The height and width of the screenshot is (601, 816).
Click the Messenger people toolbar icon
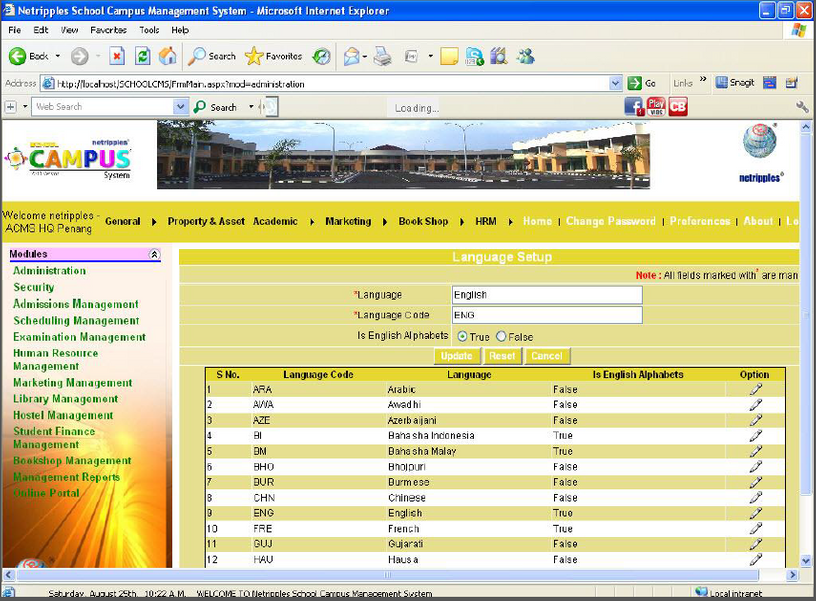click(x=525, y=56)
